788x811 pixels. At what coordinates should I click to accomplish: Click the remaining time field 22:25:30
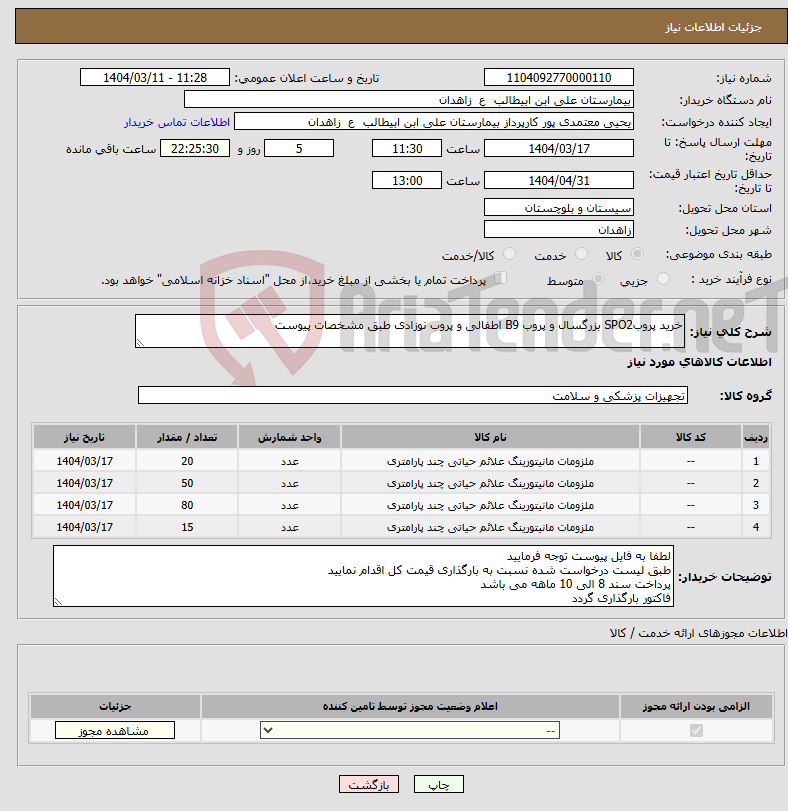point(195,148)
